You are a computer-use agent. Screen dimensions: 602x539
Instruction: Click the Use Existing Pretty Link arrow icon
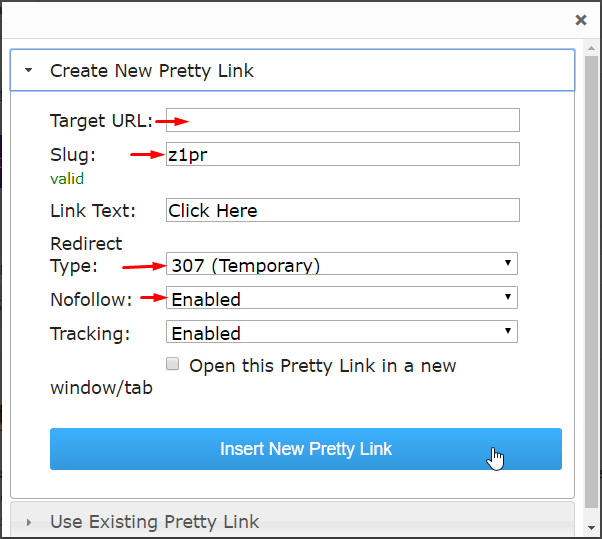pos(28,522)
